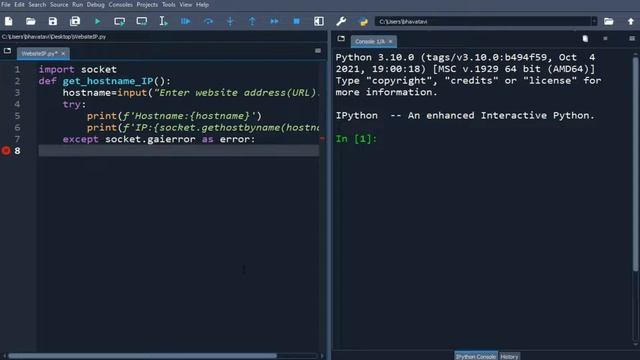Screen dimensions: 640x360
Task: Open the Consoles menu
Action: point(120,4)
